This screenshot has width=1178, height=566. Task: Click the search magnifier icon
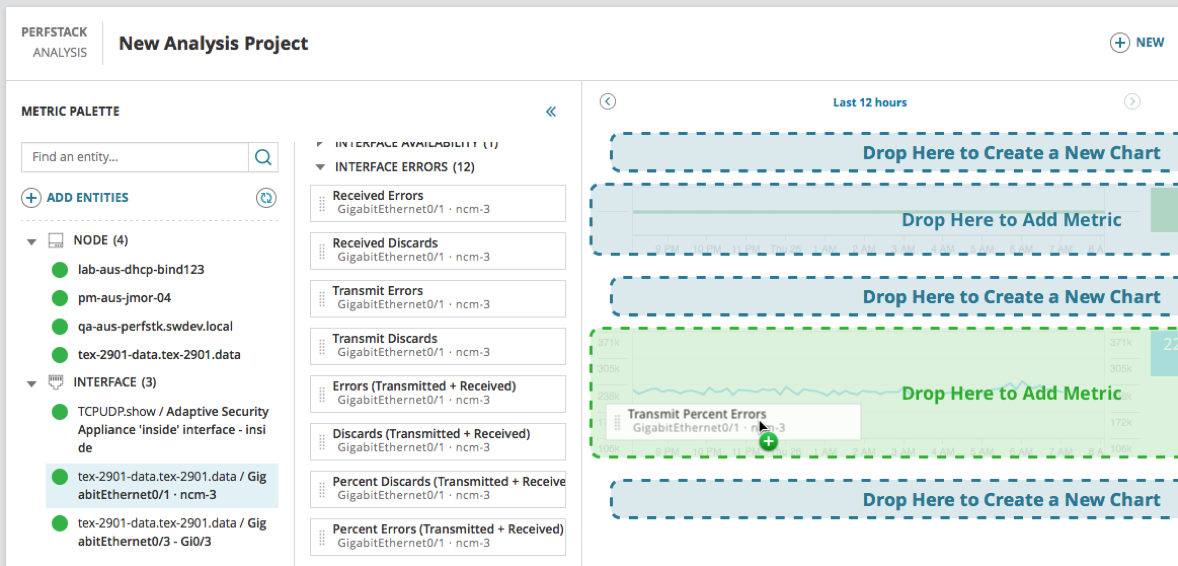[263, 157]
